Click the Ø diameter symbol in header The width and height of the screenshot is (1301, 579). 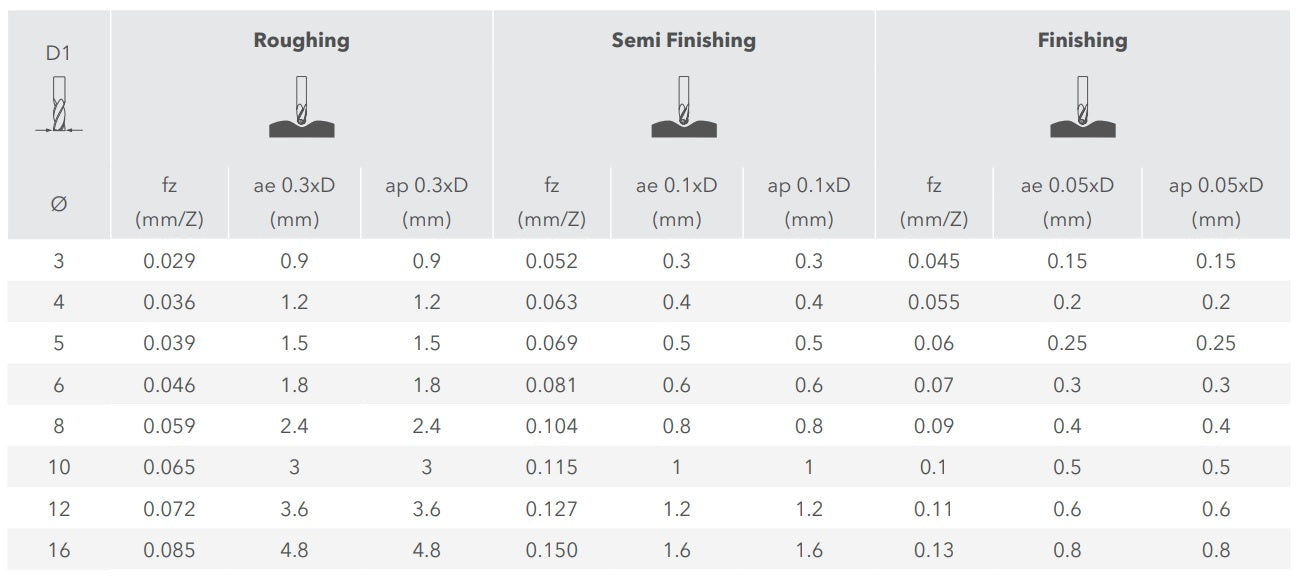(59, 203)
